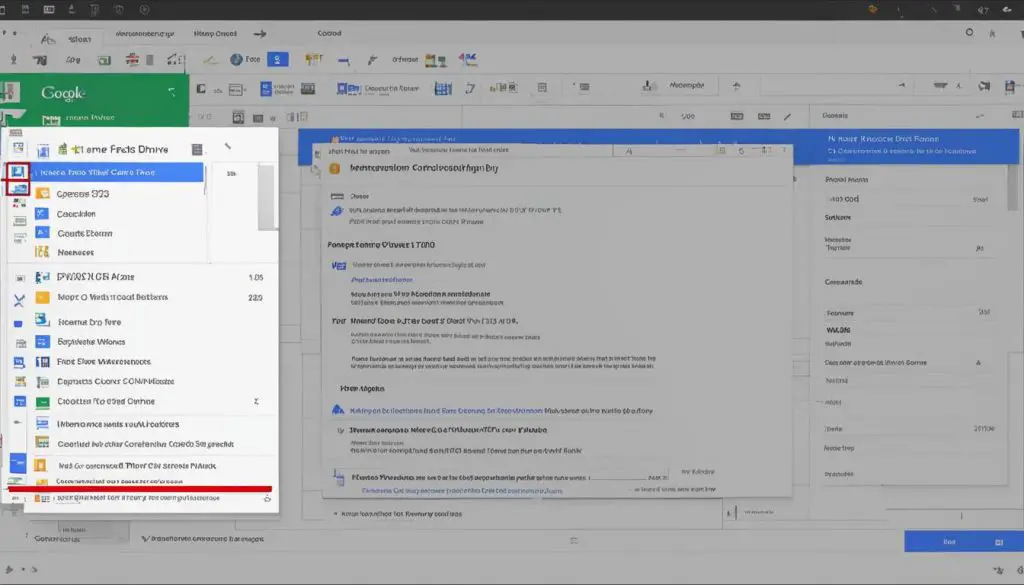Click the 'VEI' blue icon in dialog
The height and width of the screenshot is (585, 1024).
pos(339,266)
